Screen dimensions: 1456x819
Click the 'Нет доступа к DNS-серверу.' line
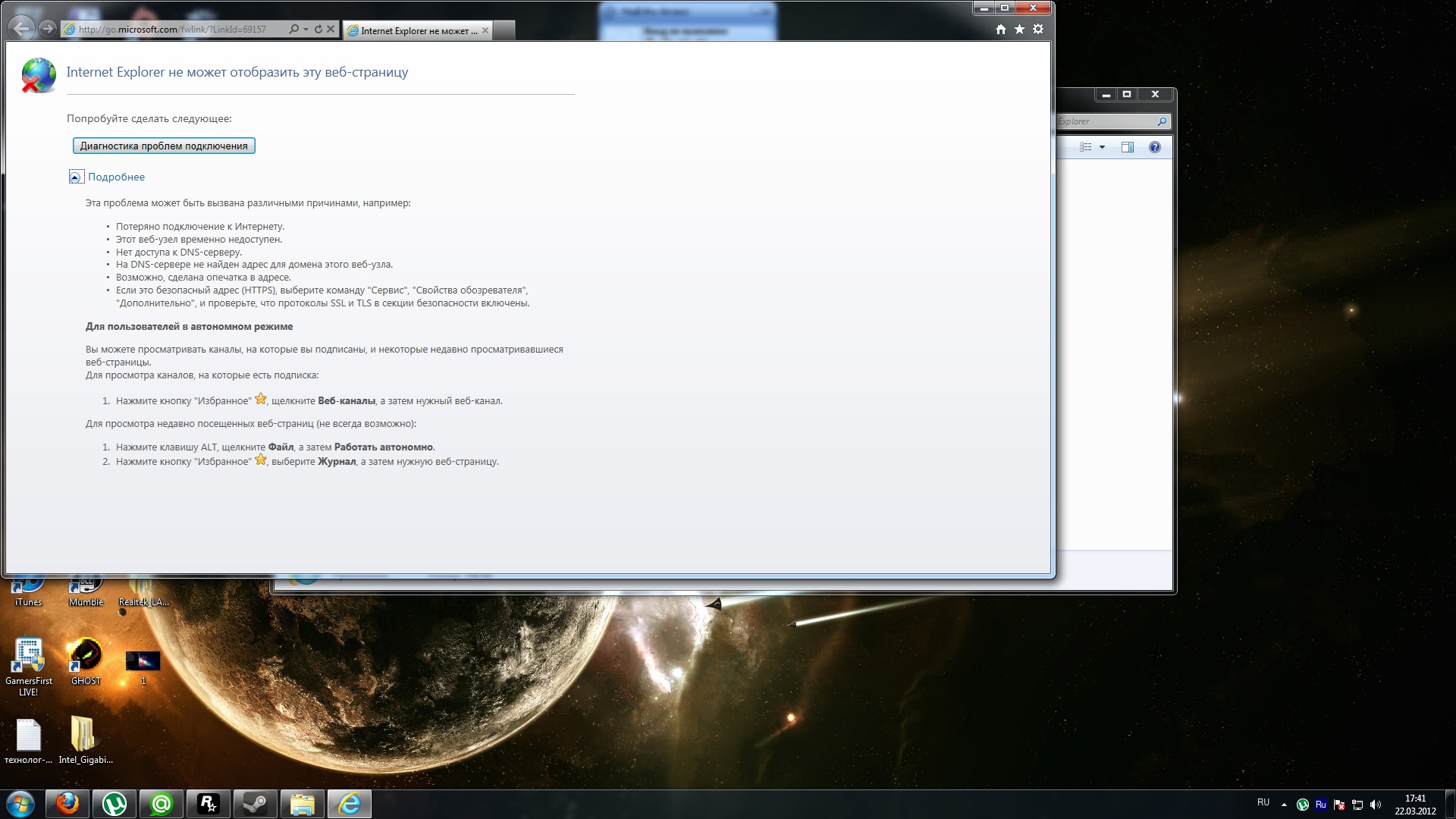179,252
